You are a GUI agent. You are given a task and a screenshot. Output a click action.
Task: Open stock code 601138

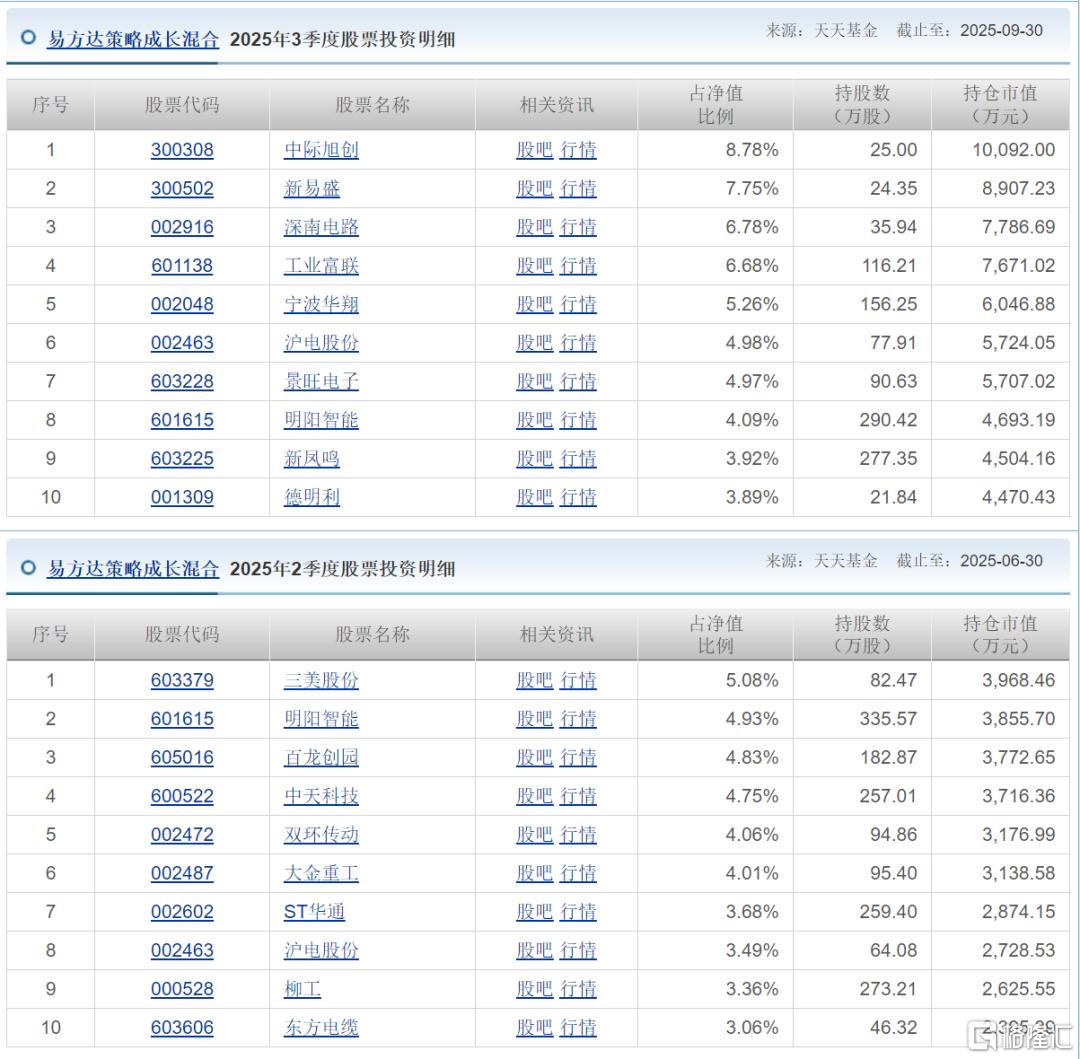(x=182, y=266)
